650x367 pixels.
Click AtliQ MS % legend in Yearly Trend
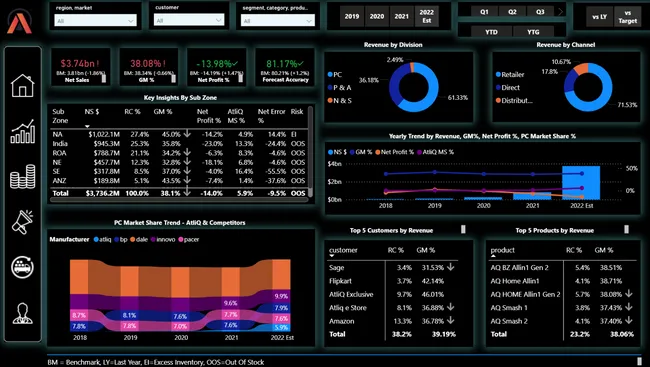pos(435,152)
